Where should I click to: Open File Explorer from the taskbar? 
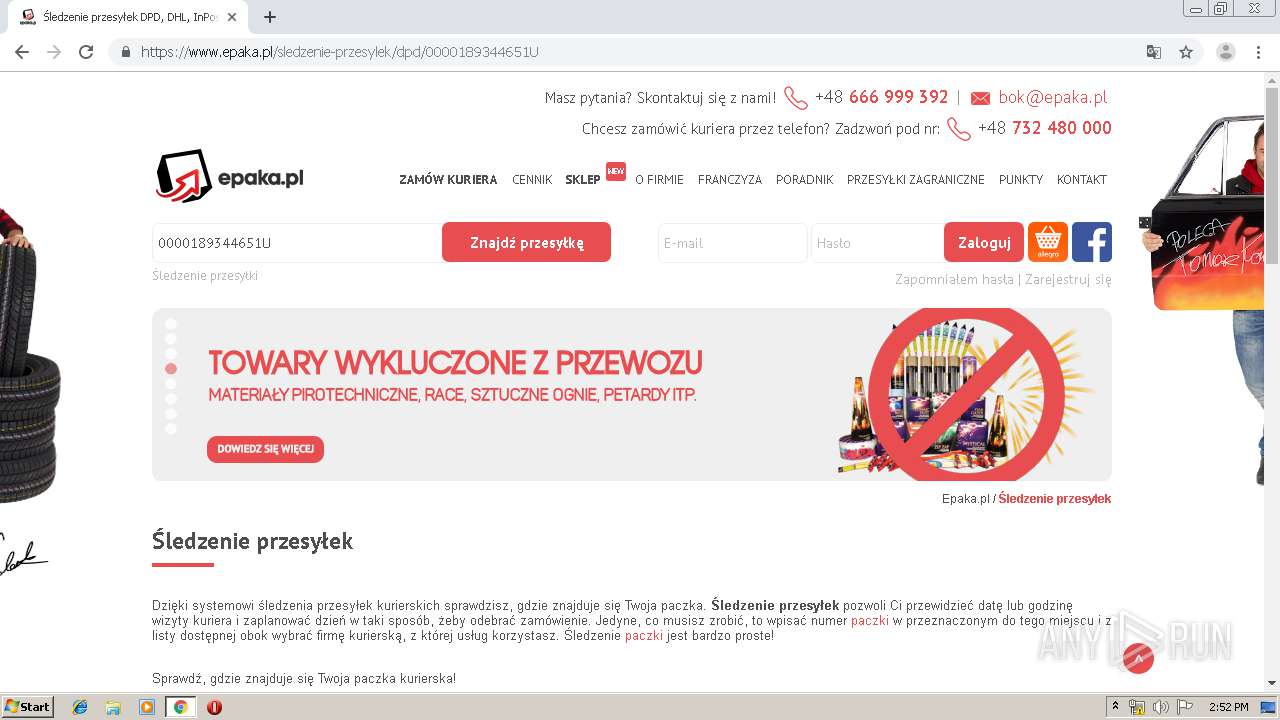[x=113, y=707]
